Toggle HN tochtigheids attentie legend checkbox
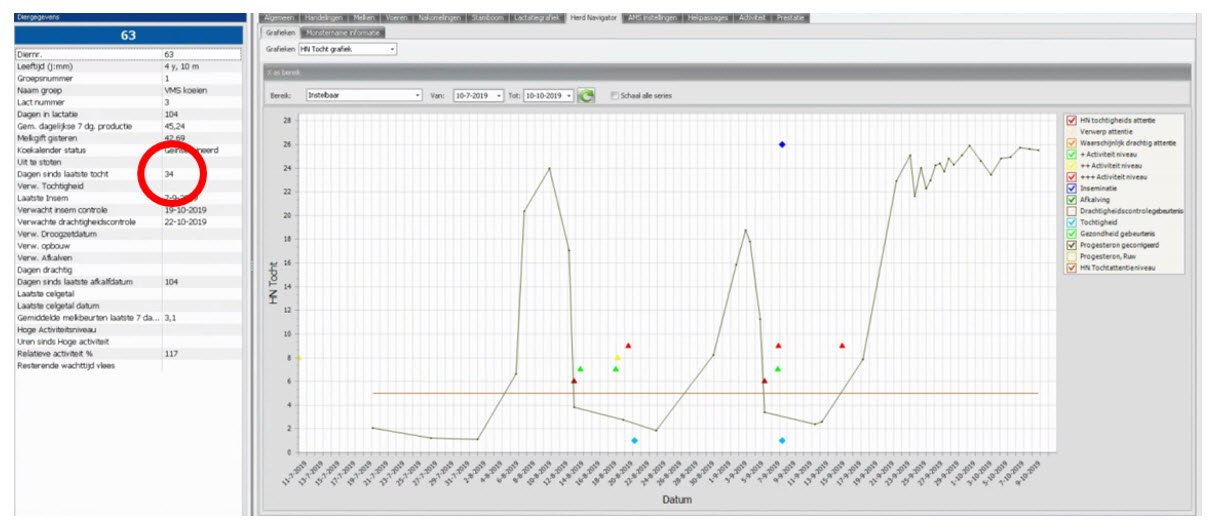Viewport: 1214px width, 527px height. point(1071,120)
